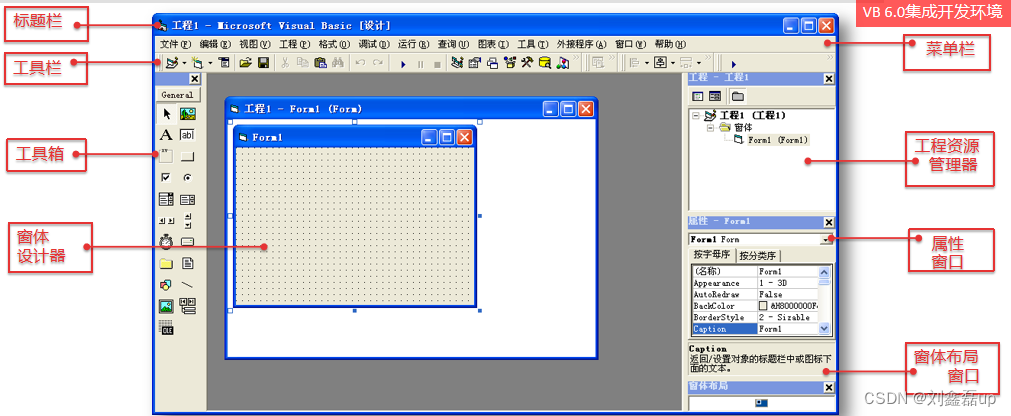Screen dimensions: 1011x416
Task: Click the Paste clipboard toolbar icon
Action: (x=320, y=63)
